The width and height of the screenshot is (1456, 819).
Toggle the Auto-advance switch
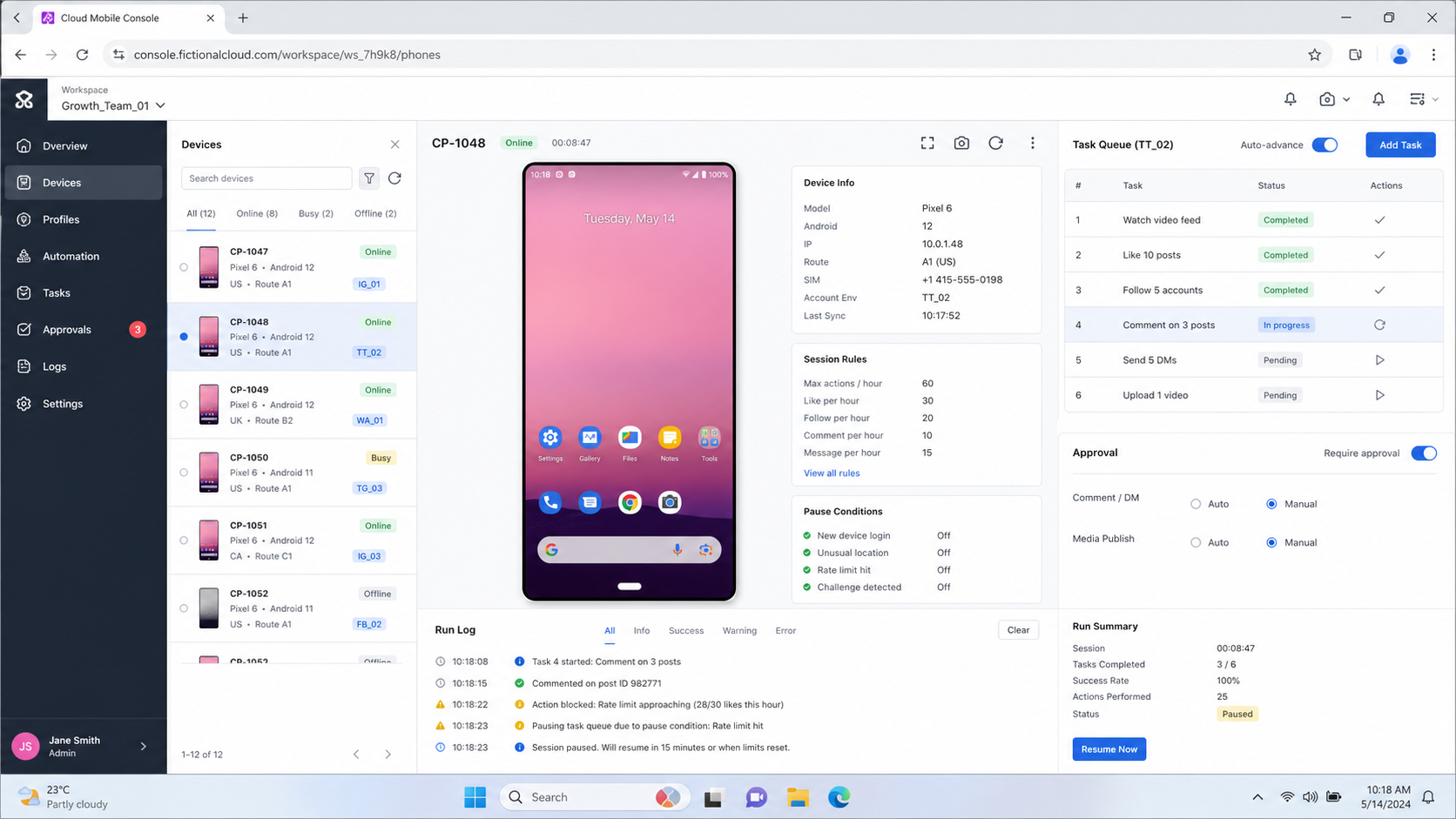[1325, 145]
